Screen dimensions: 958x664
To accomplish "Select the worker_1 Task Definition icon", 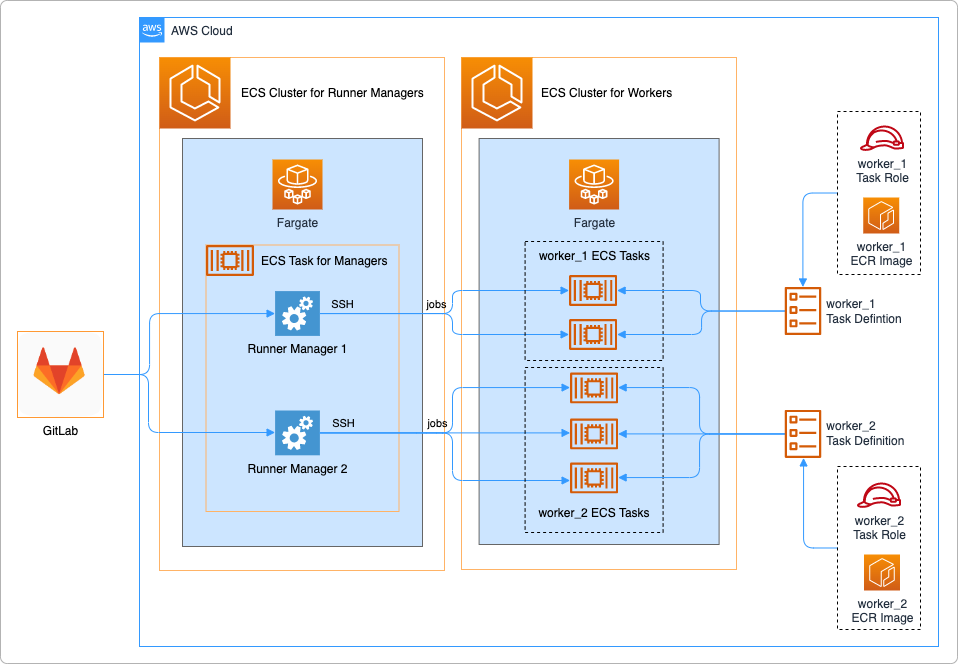I will tap(802, 311).
